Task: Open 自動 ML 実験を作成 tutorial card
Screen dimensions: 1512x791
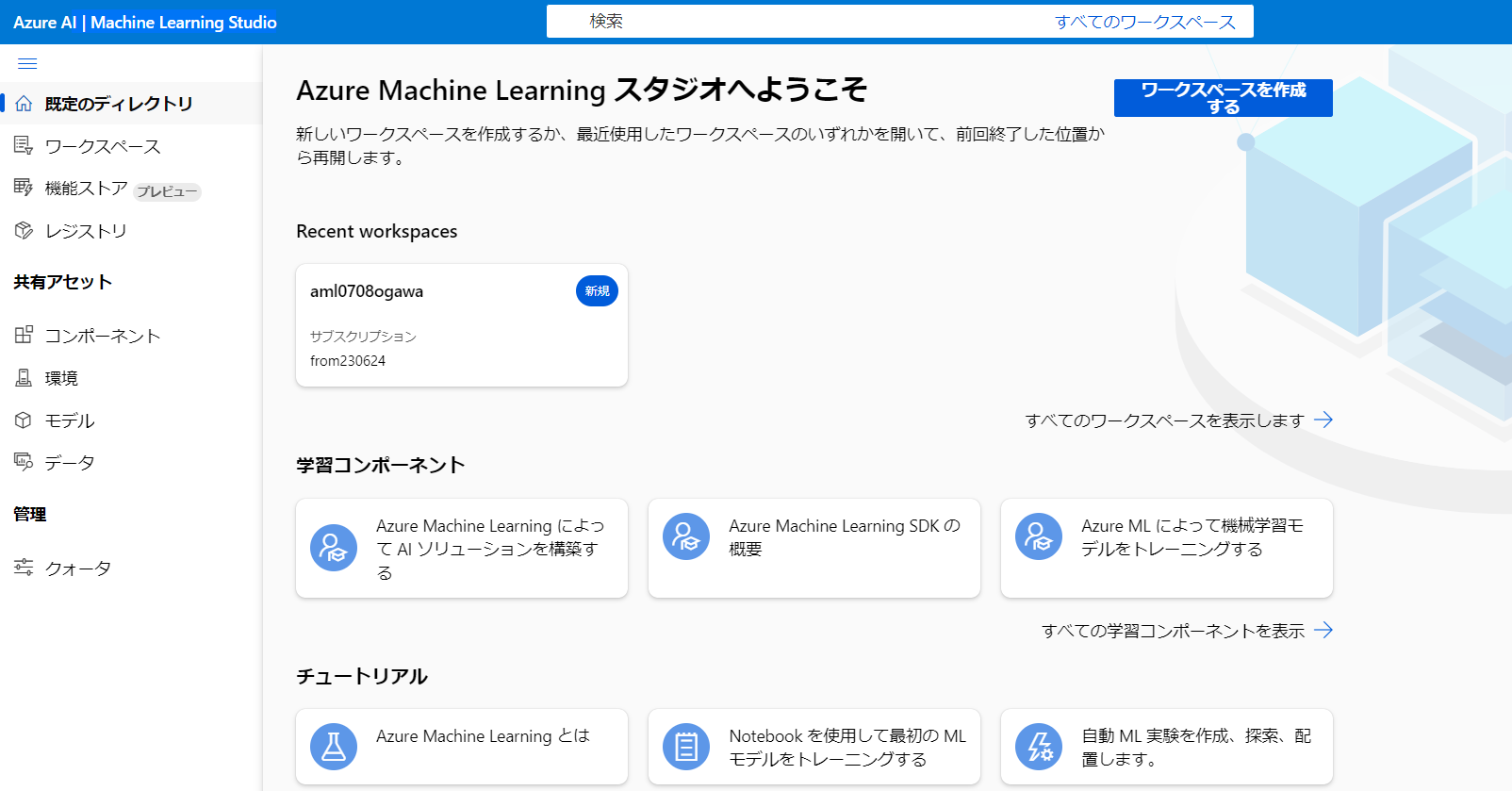Action: pyautogui.click(x=1167, y=747)
